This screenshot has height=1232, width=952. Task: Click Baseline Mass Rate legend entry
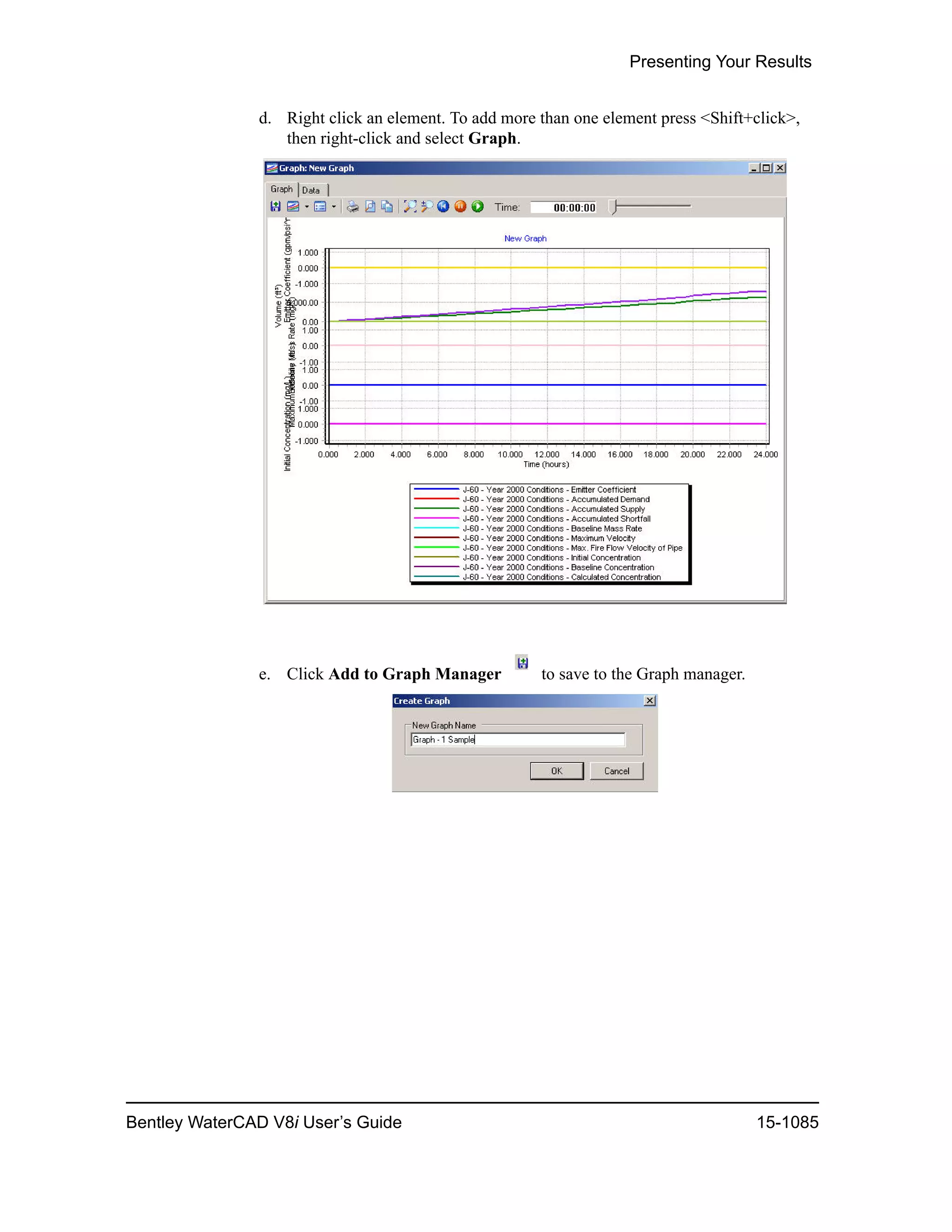pos(528,529)
